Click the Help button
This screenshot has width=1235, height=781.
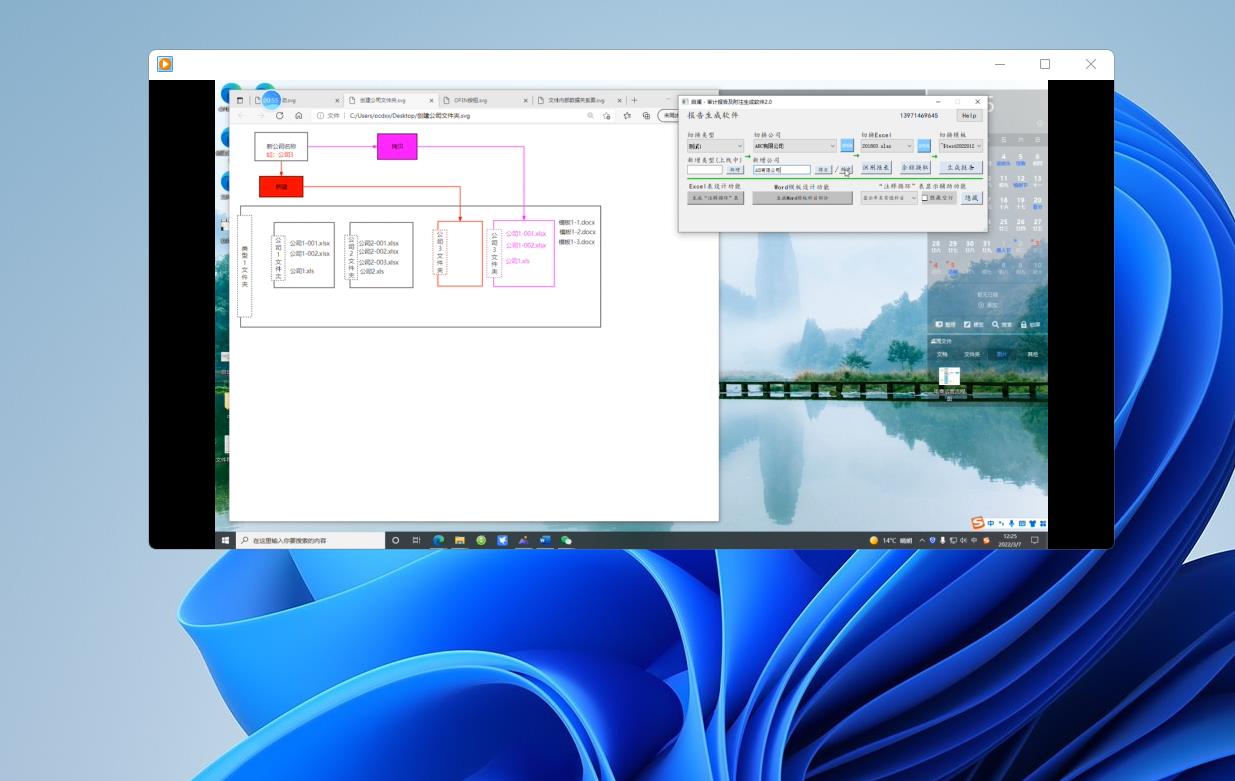[969, 116]
